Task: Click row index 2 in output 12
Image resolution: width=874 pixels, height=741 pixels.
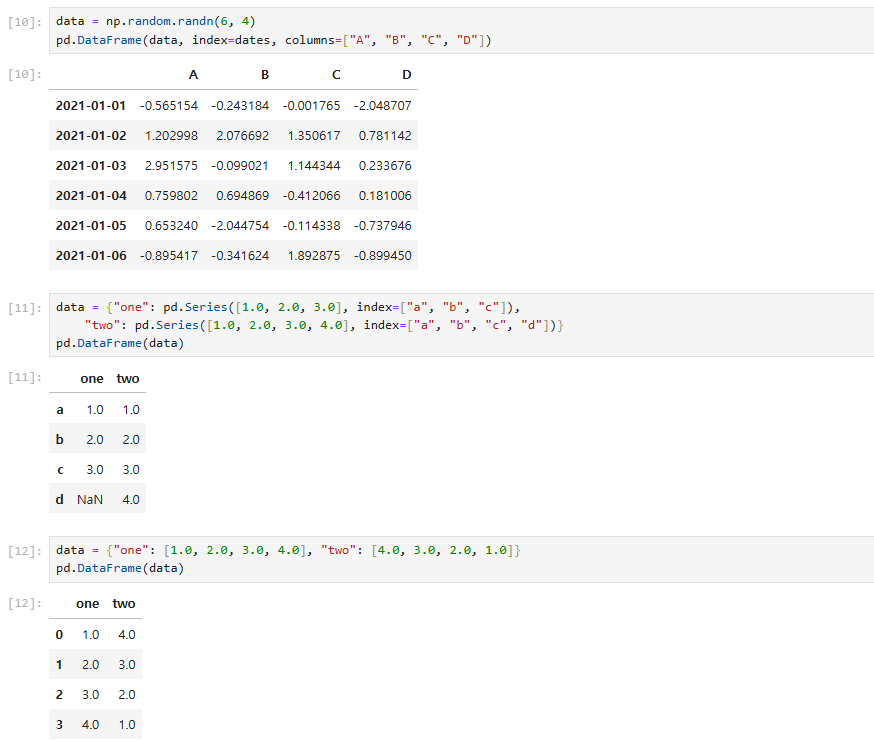Action: click(x=59, y=695)
